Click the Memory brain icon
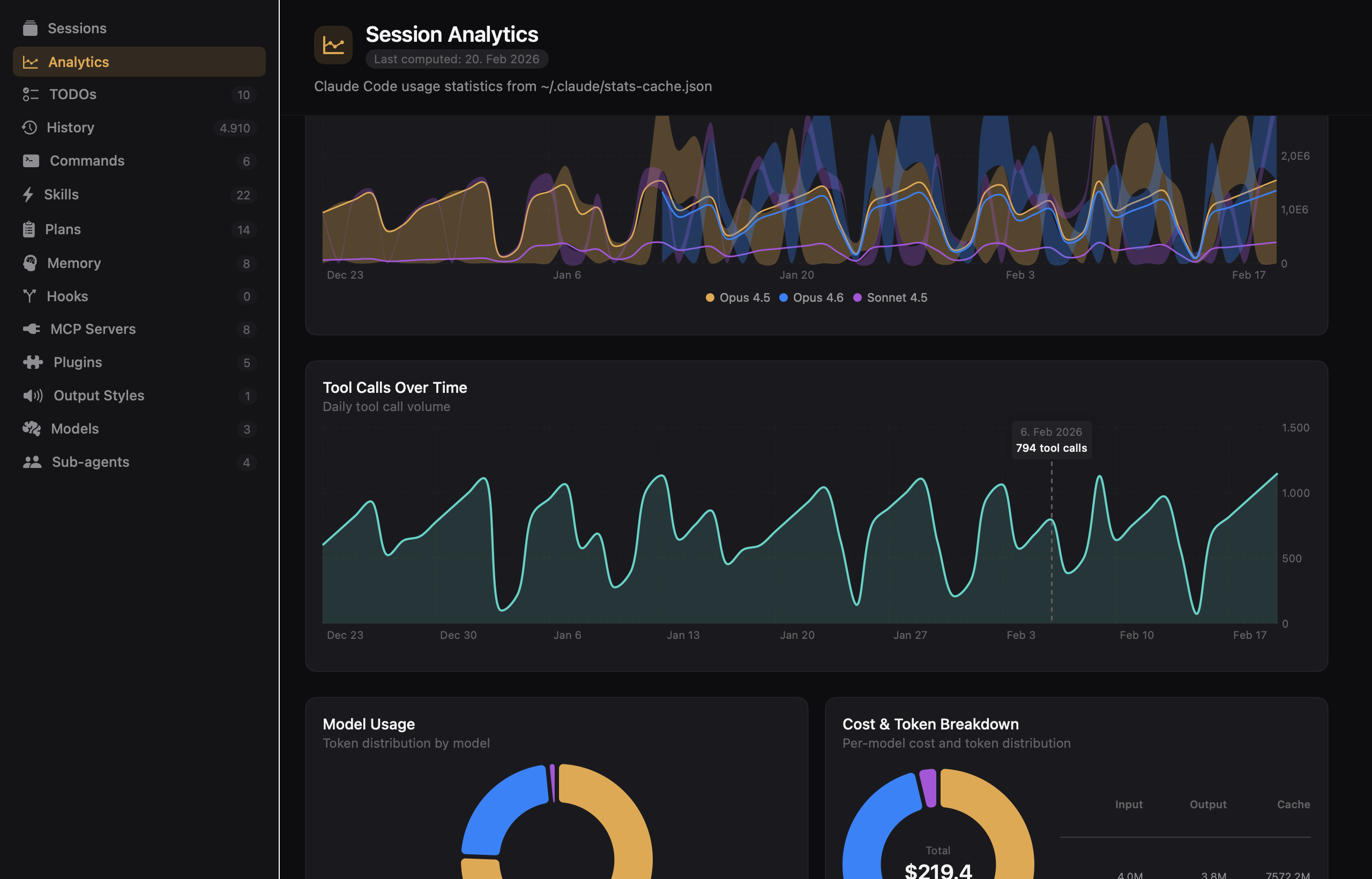The height and width of the screenshot is (879, 1372). pos(31,263)
